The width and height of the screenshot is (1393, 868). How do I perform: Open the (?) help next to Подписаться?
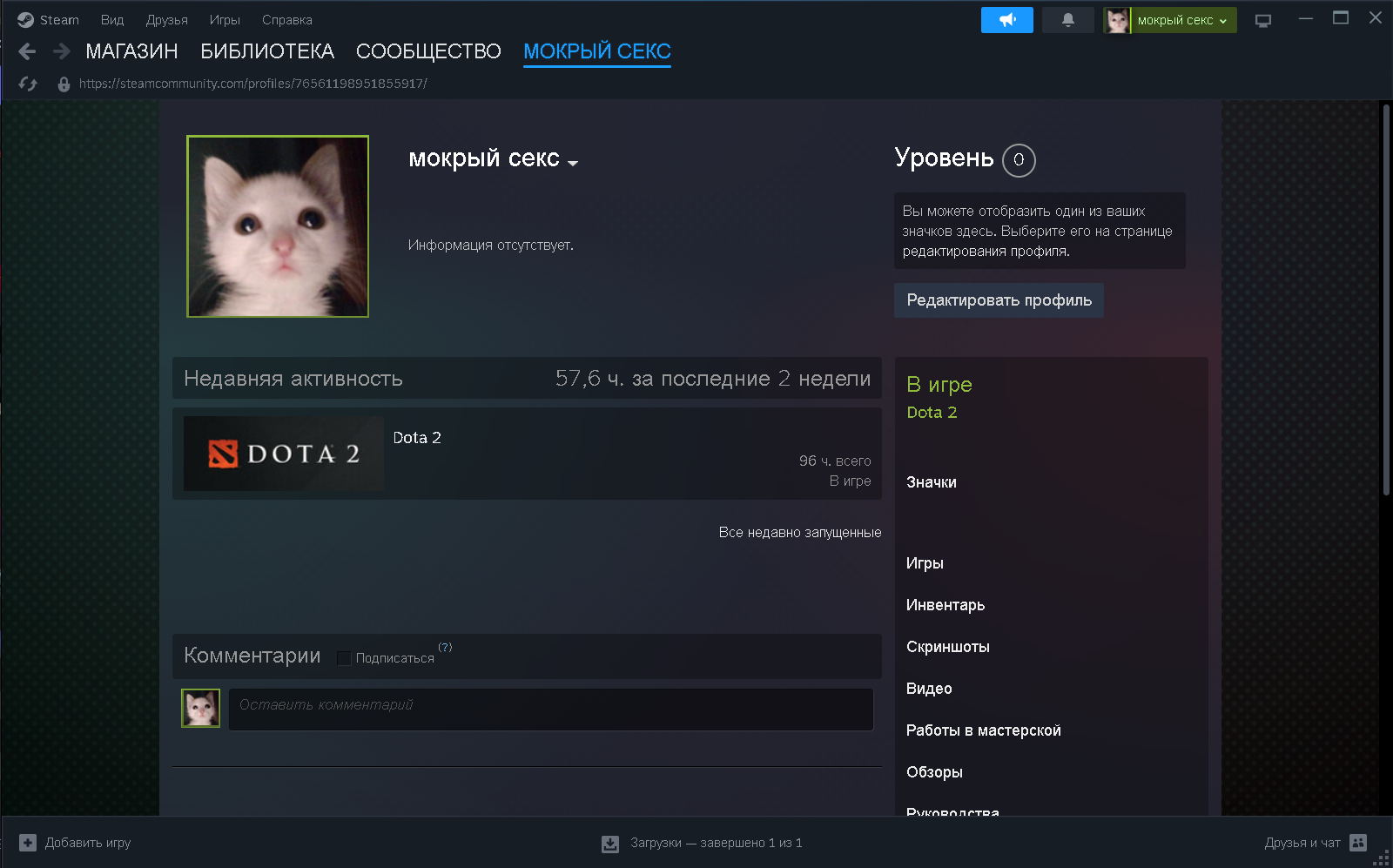point(445,647)
